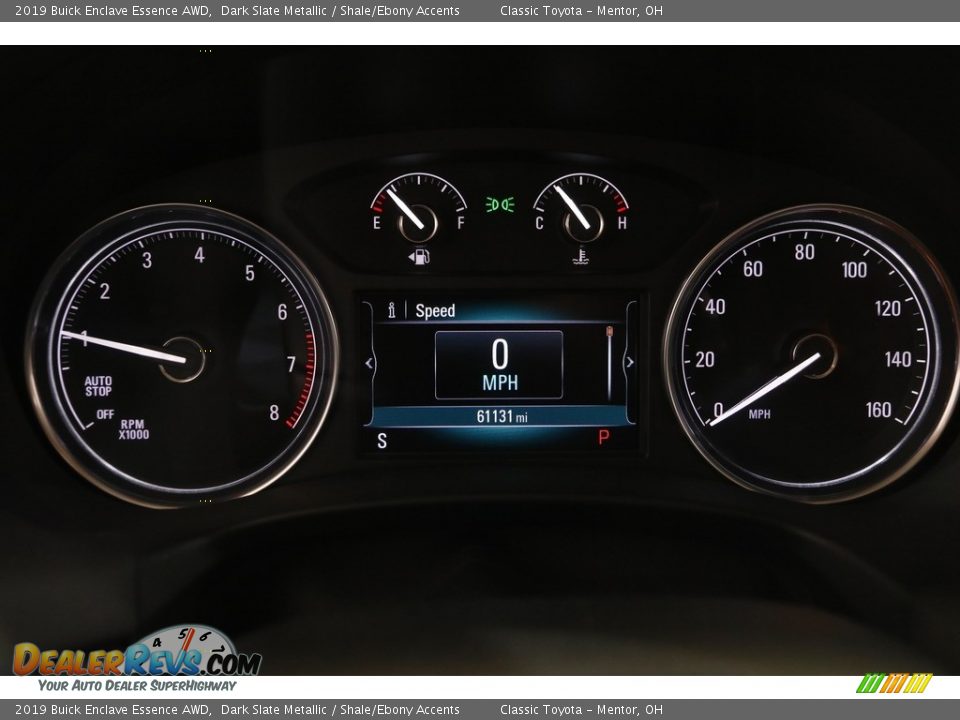Click the coolant temperature icon
This screenshot has height=720, width=960.
click(581, 257)
